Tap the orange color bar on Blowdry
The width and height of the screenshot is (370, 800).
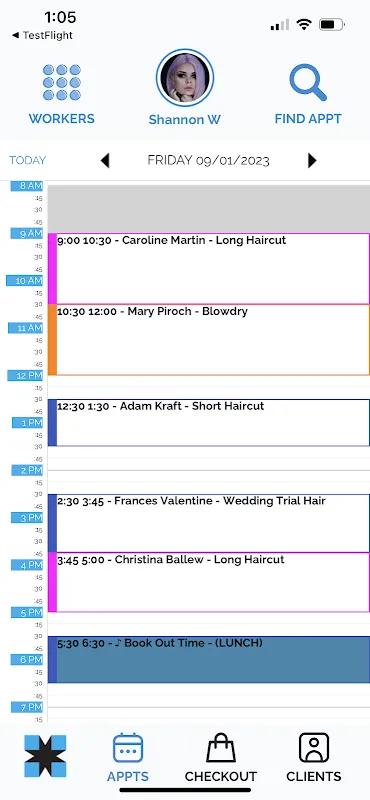click(x=52, y=340)
